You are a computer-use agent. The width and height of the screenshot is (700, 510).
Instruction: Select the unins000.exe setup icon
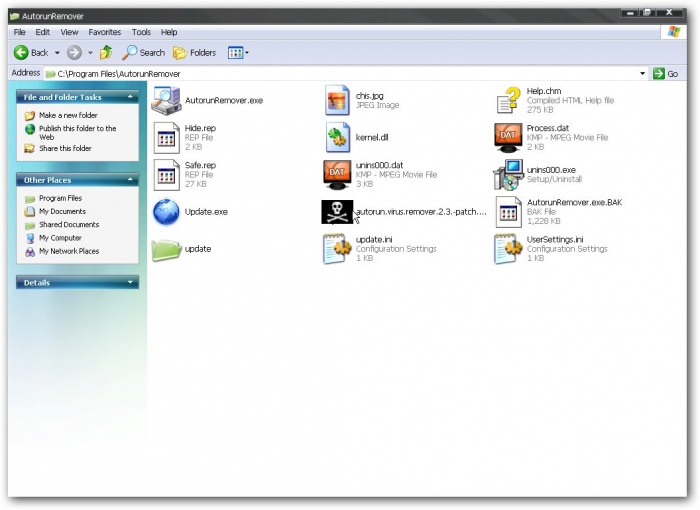(x=508, y=175)
